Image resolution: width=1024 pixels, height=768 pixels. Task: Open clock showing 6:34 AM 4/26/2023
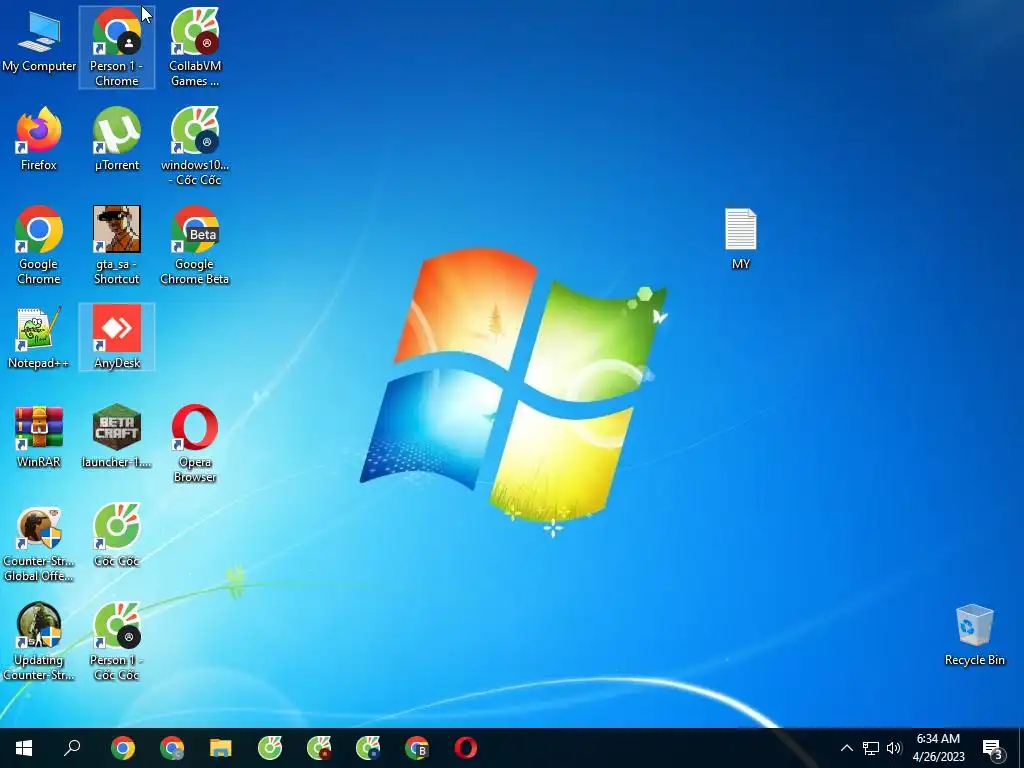click(x=938, y=748)
